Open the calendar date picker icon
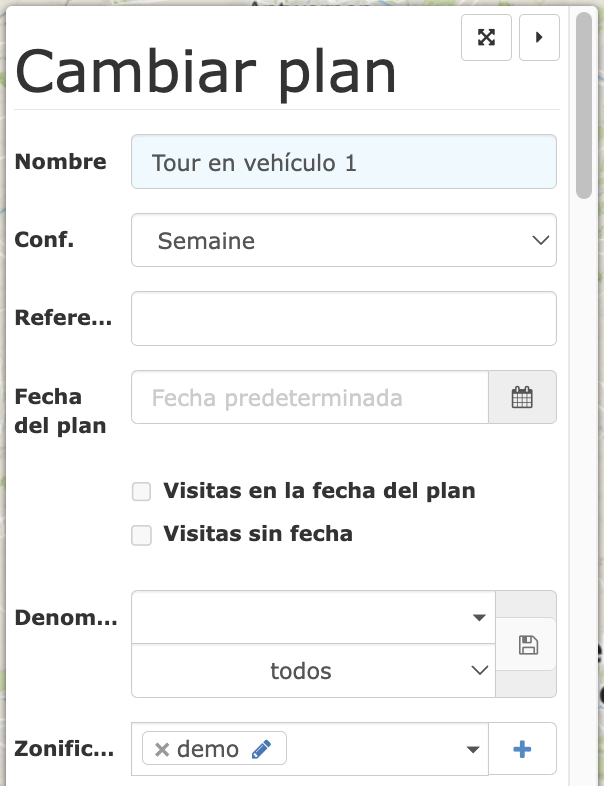 pyautogui.click(x=522, y=397)
